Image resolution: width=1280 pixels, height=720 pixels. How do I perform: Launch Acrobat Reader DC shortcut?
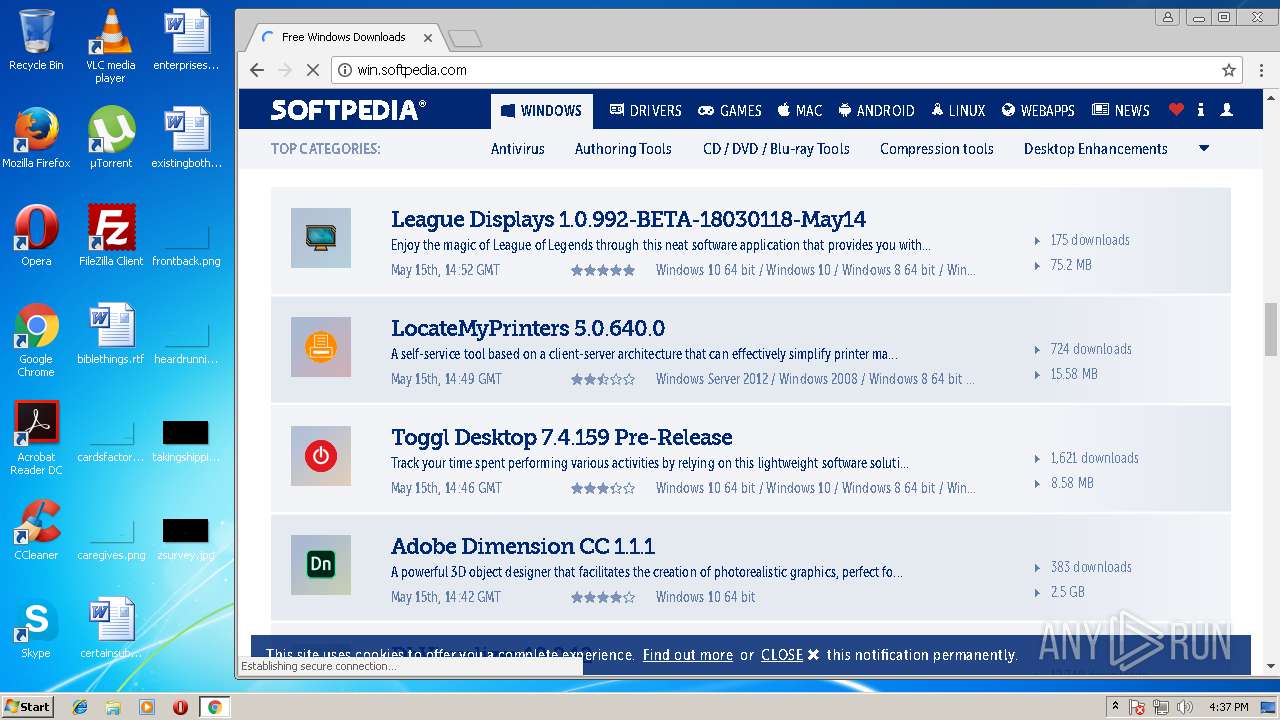(x=36, y=438)
